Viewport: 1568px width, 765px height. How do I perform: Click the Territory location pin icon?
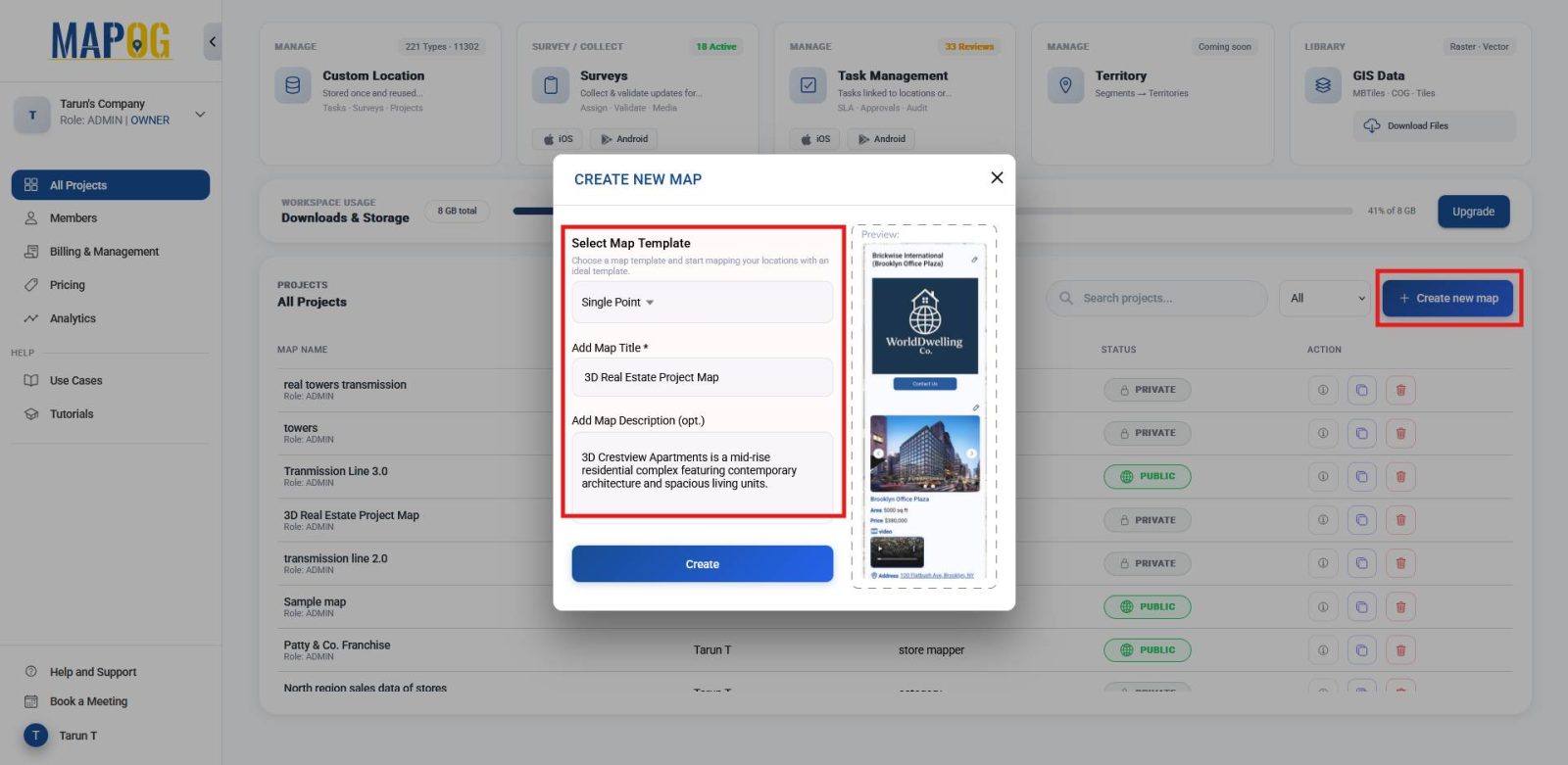[x=1065, y=85]
